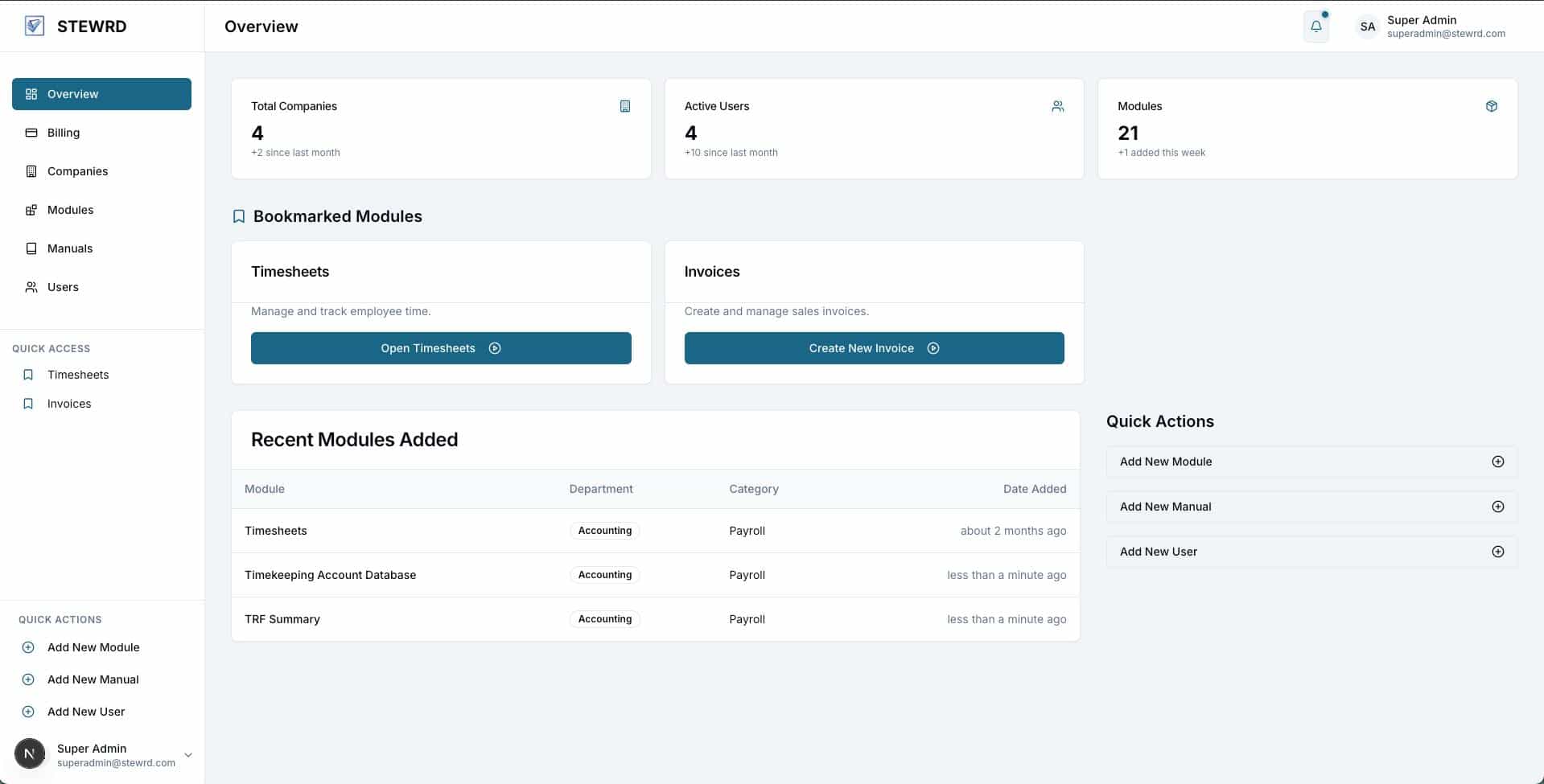1544x784 pixels.
Task: Click plus icon beside Add New User card
Action: 1497,552
